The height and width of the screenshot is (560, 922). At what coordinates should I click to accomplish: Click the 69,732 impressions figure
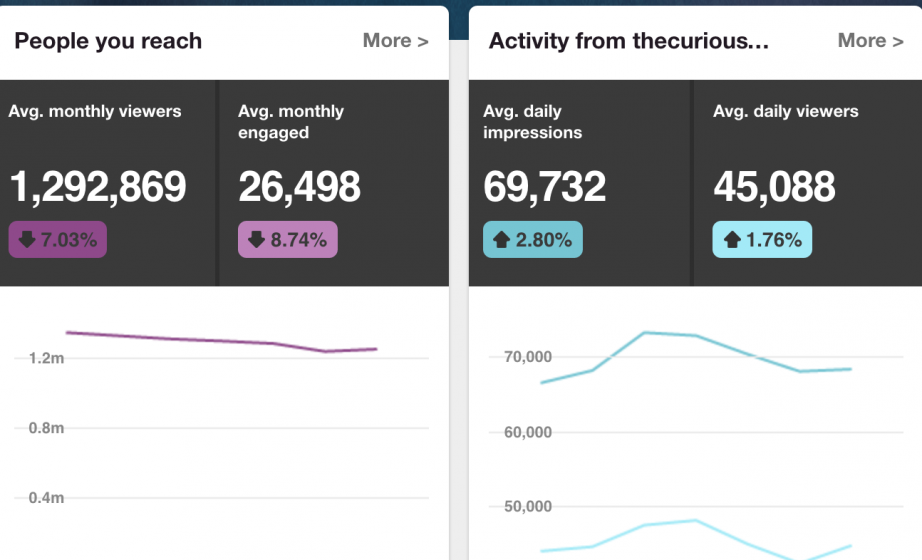(544, 187)
